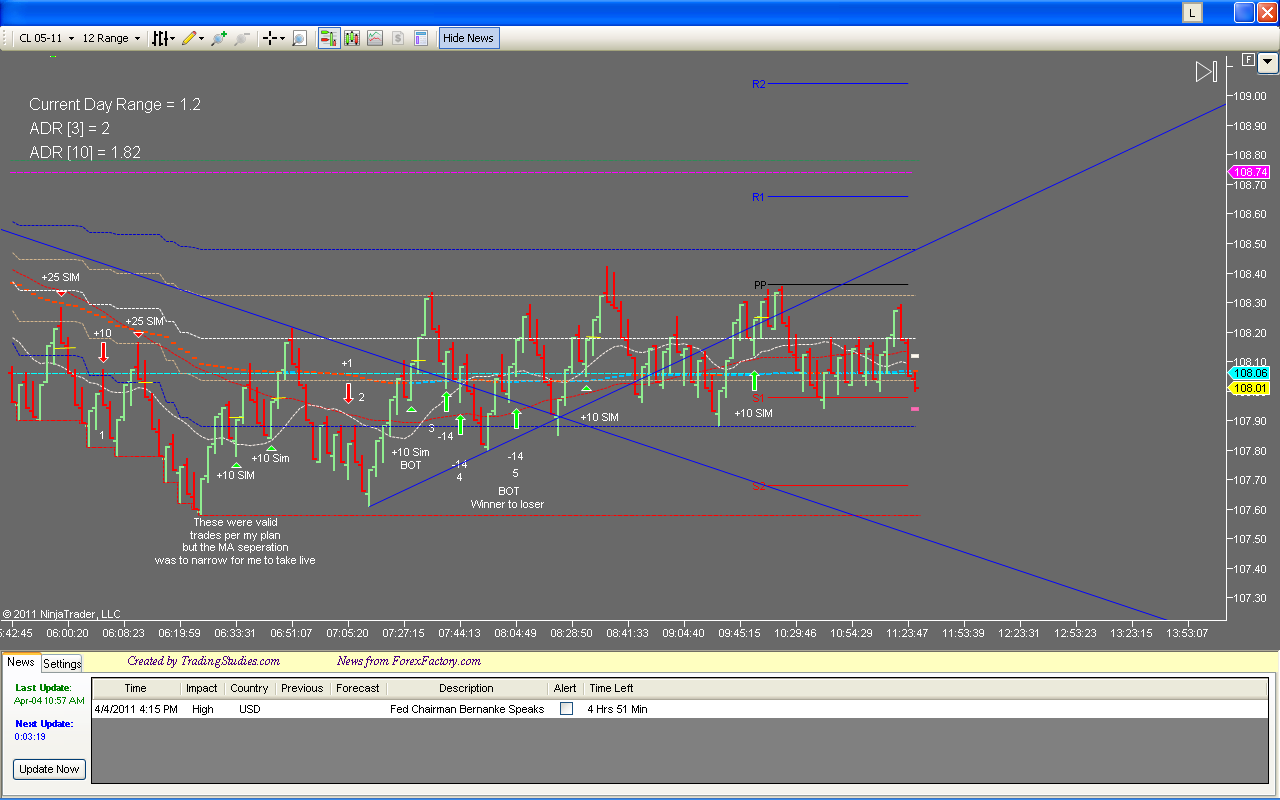The image size is (1280, 800).
Task: Expand the drawing tools dropdown arrow
Action: tap(202, 38)
